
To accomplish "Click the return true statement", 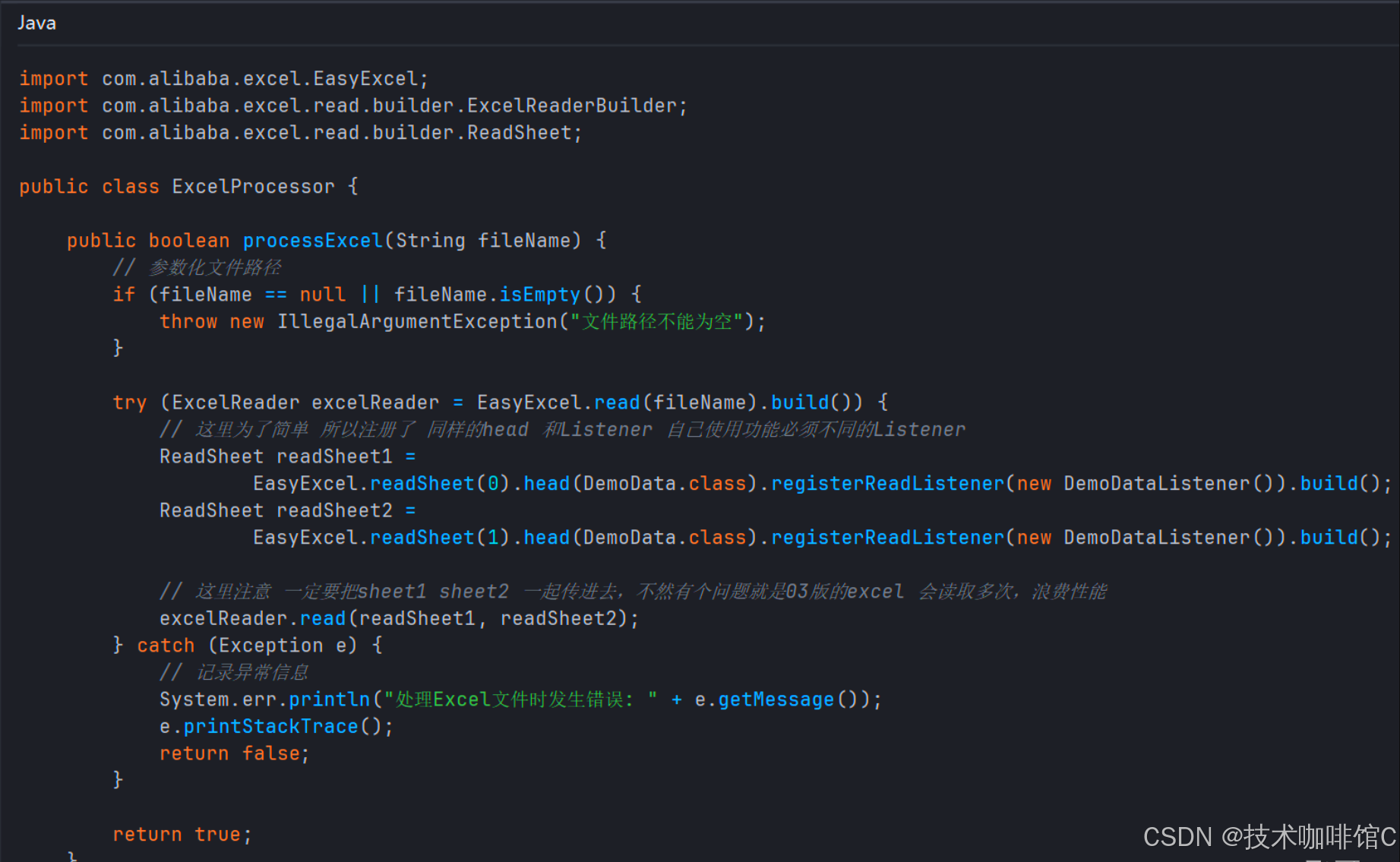I will (x=182, y=835).
